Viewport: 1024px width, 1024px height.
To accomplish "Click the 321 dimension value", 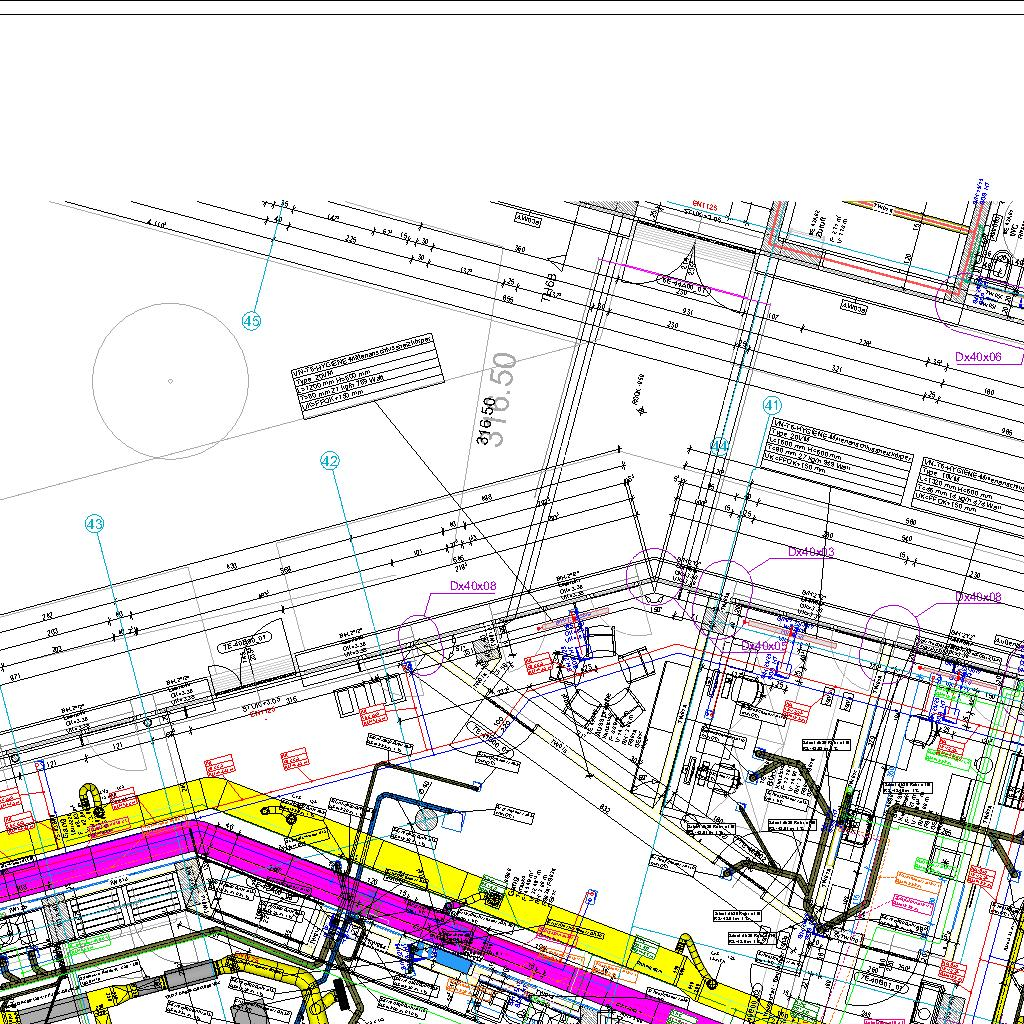I will (x=838, y=369).
